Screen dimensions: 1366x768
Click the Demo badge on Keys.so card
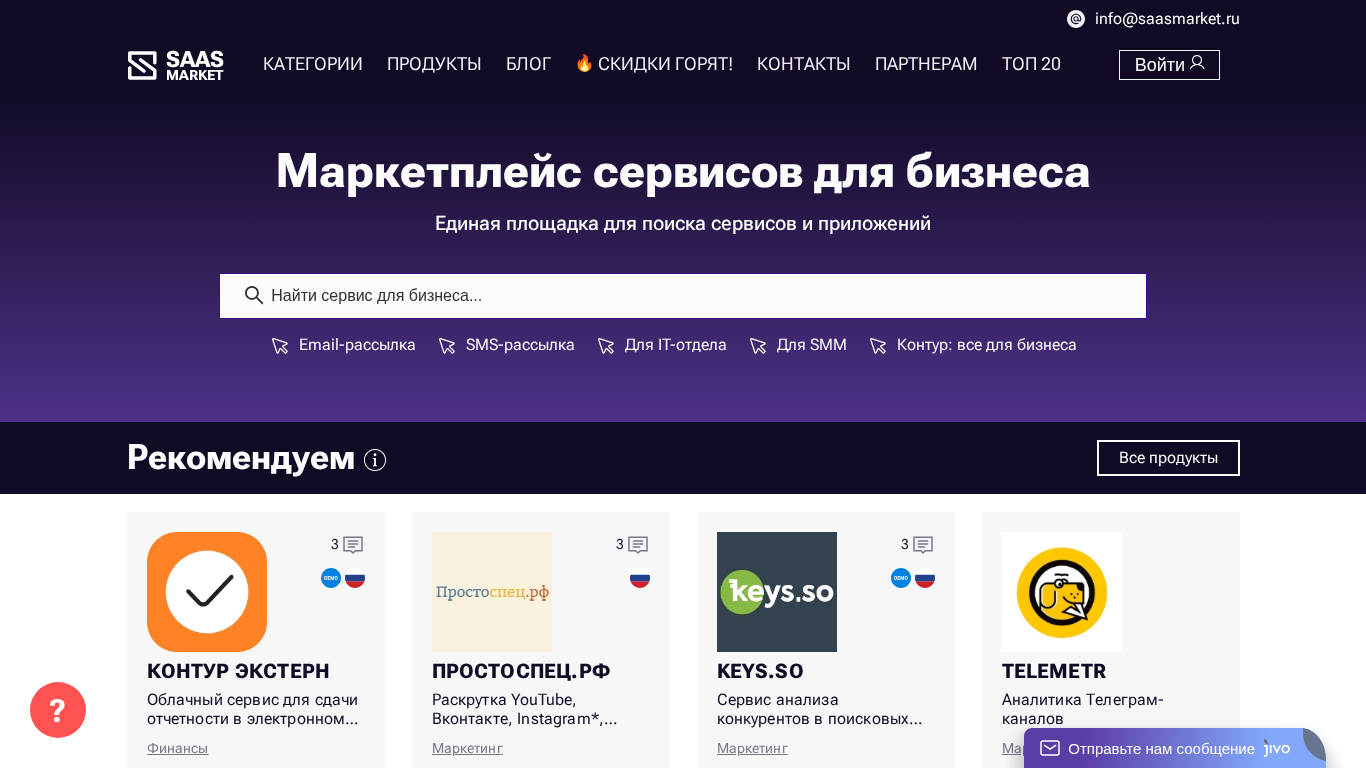(x=901, y=578)
